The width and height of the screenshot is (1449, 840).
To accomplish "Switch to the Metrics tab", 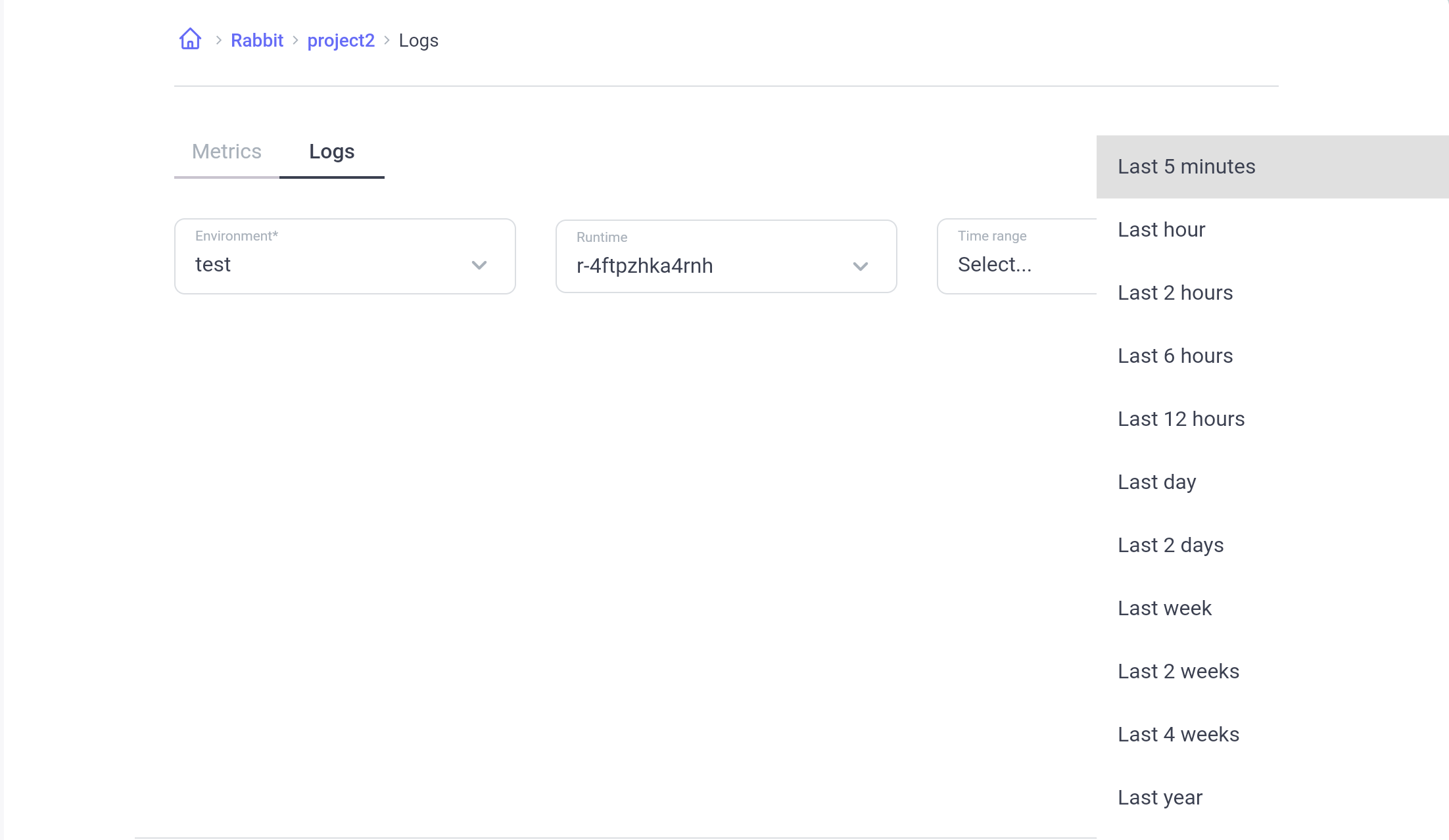I will click(x=226, y=151).
